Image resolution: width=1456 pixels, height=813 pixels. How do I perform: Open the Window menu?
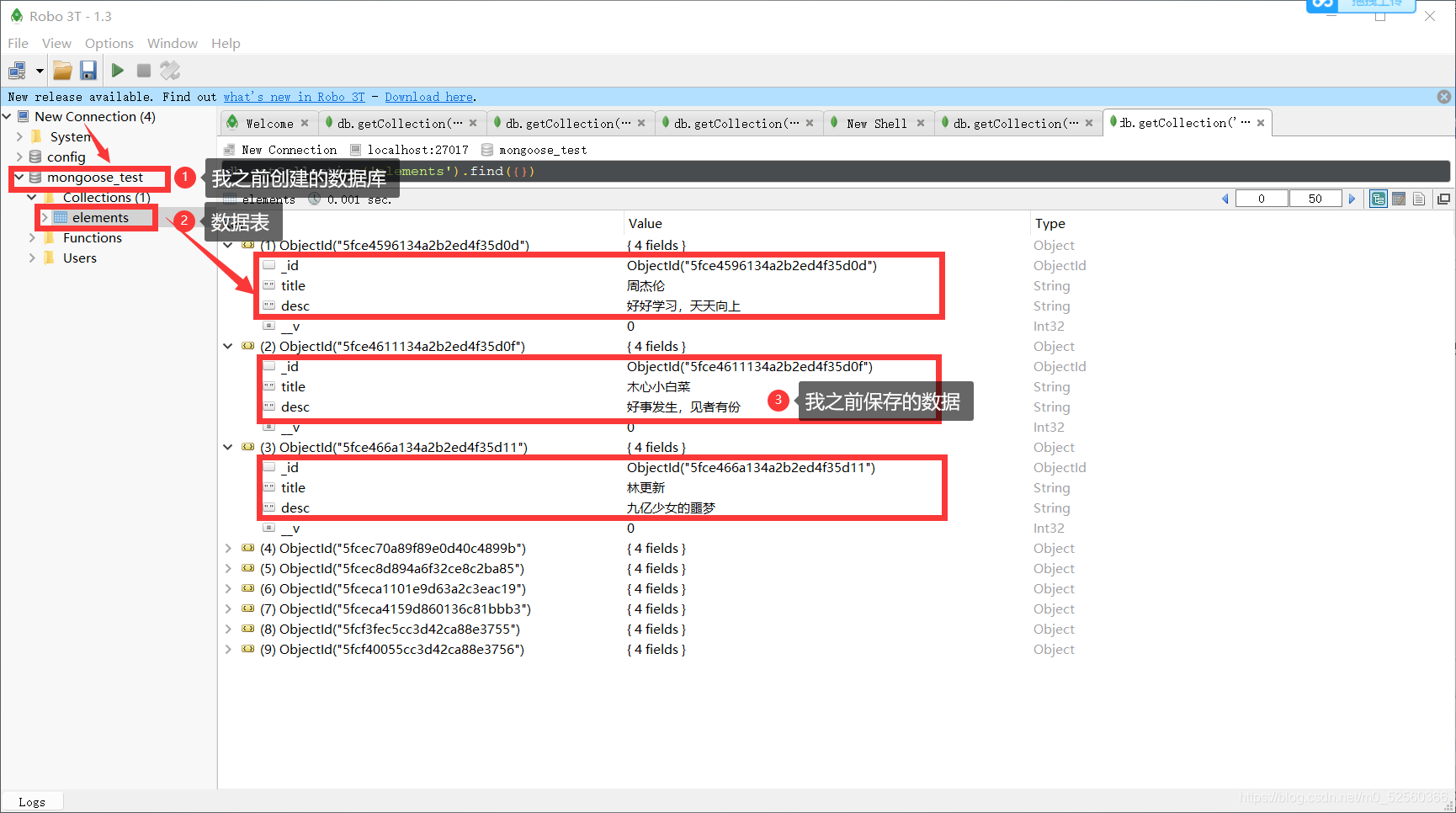click(x=173, y=43)
